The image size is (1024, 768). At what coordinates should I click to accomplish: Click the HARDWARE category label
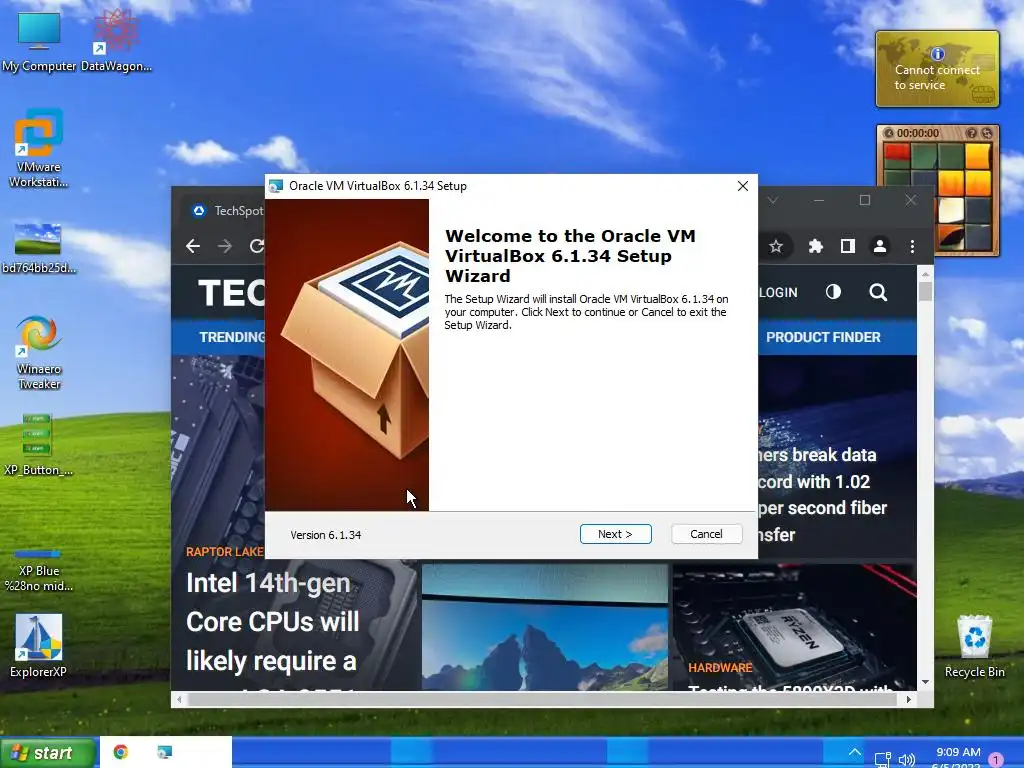pyautogui.click(x=720, y=667)
